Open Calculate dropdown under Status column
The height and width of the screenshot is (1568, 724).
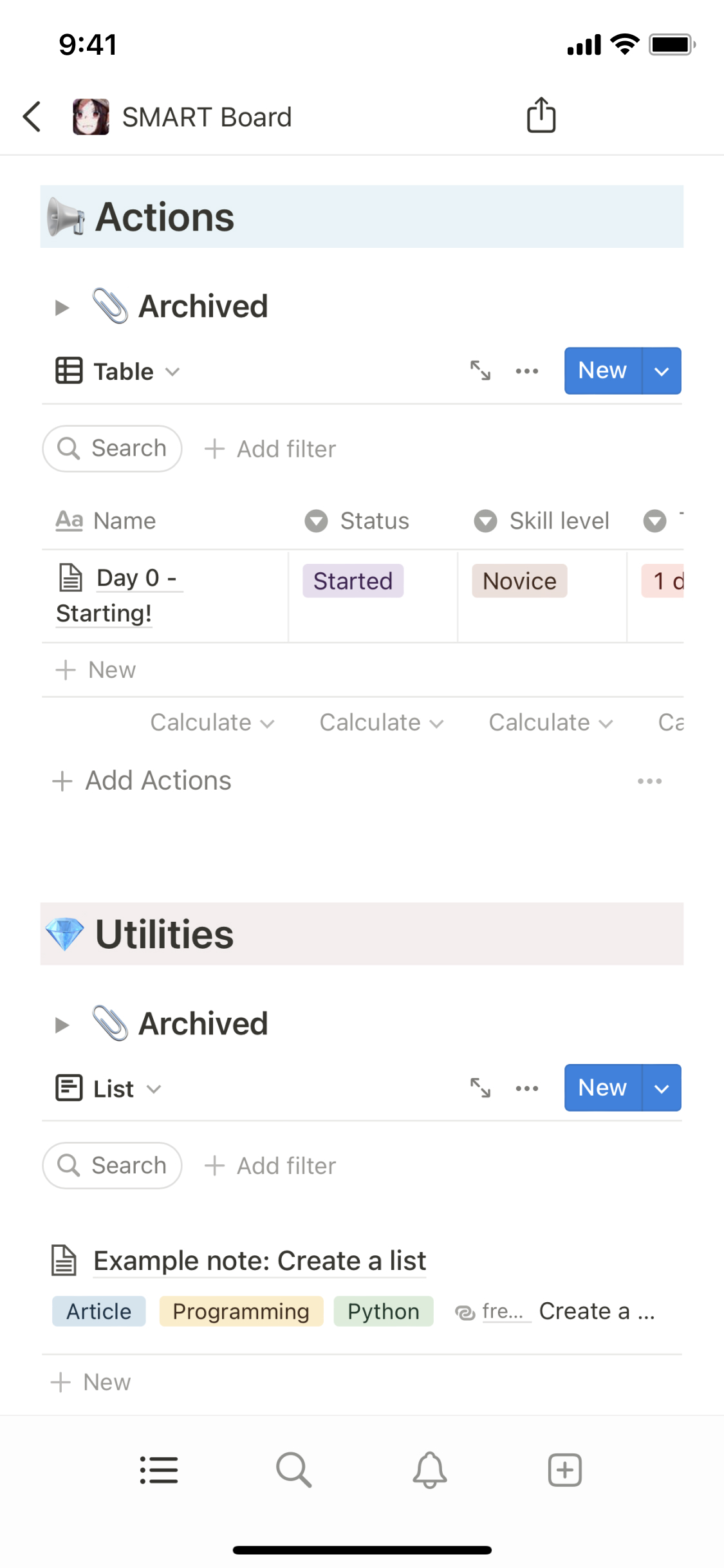381,722
